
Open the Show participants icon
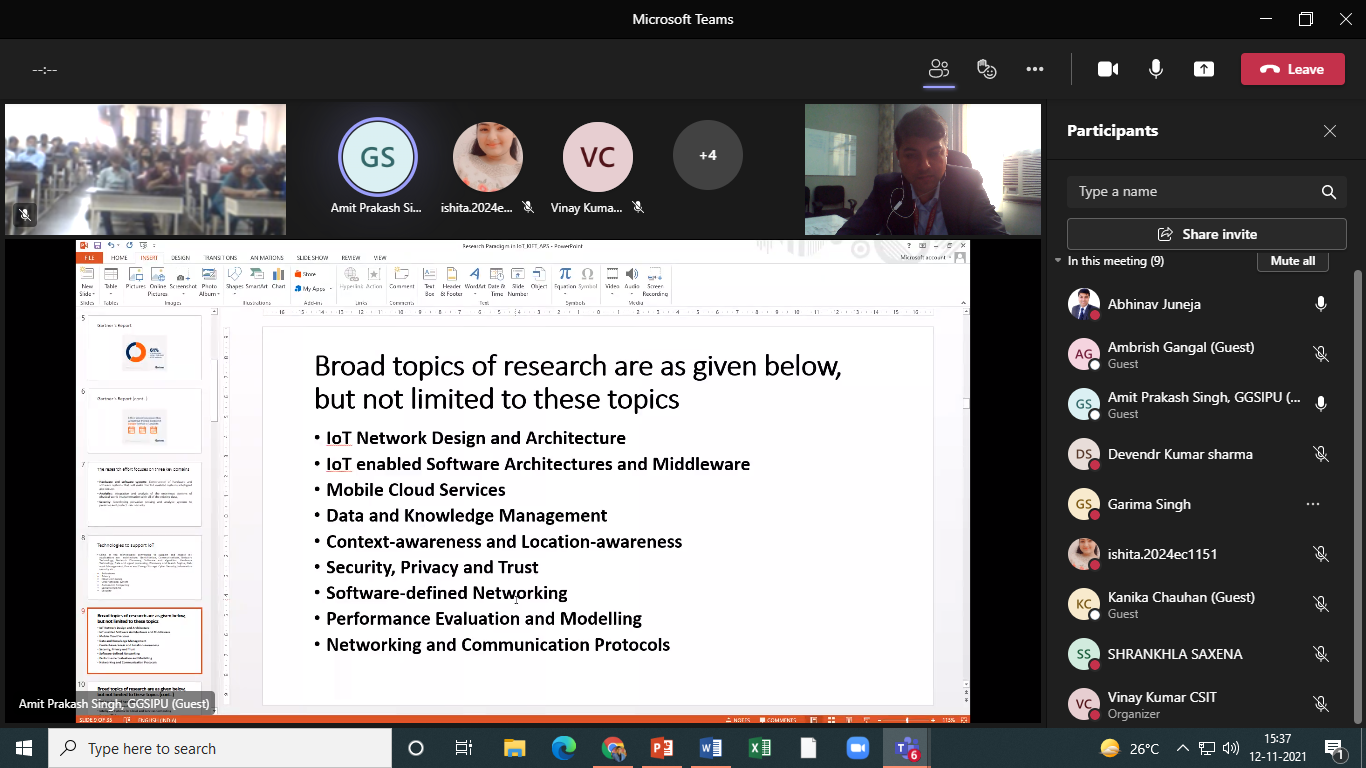pyautogui.click(x=938, y=69)
